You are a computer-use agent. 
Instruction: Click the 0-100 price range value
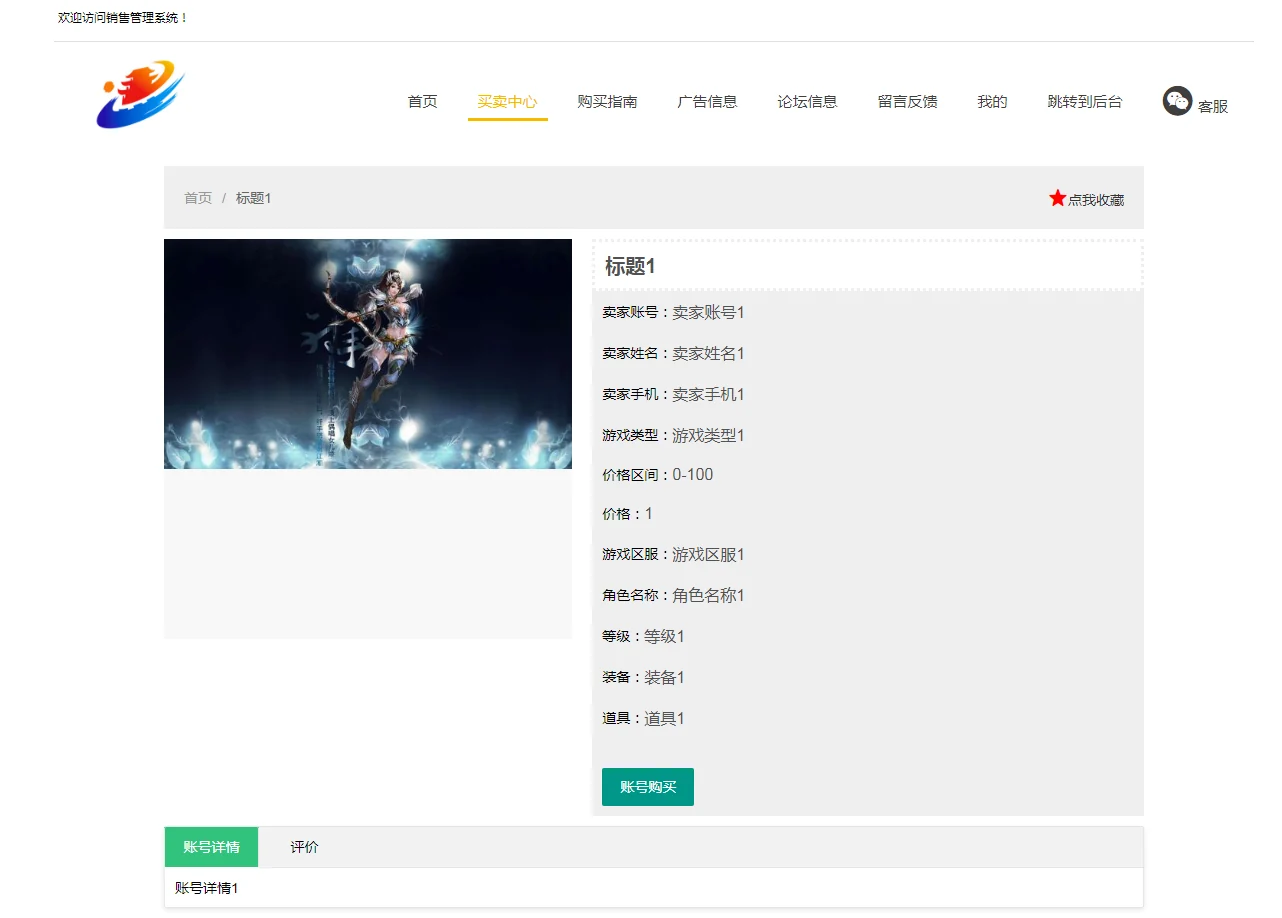click(x=693, y=475)
